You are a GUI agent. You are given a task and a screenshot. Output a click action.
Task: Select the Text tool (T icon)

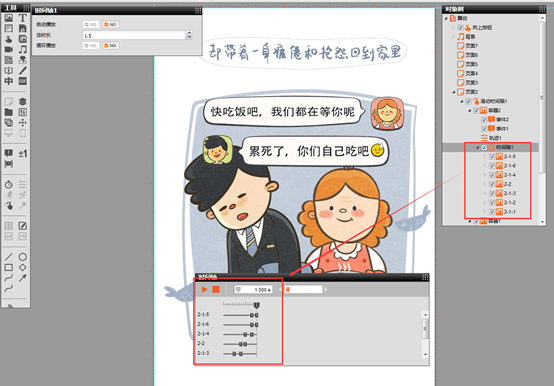coord(23,18)
